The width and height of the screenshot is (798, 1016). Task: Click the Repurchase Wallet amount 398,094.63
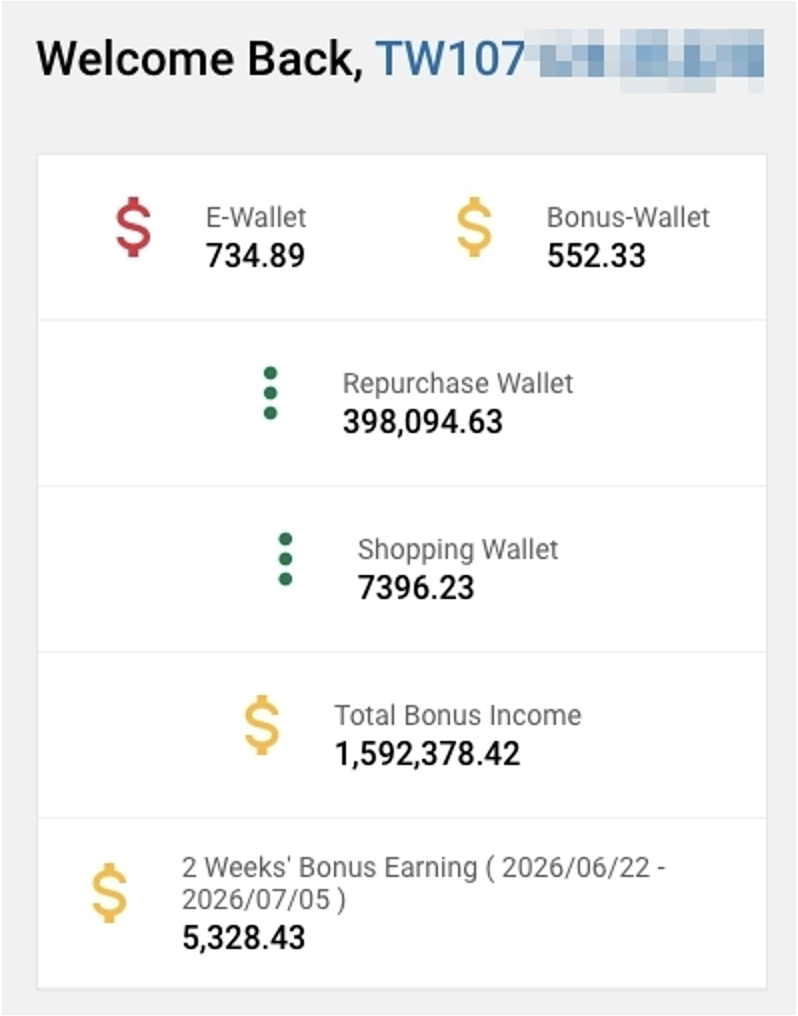[422, 422]
